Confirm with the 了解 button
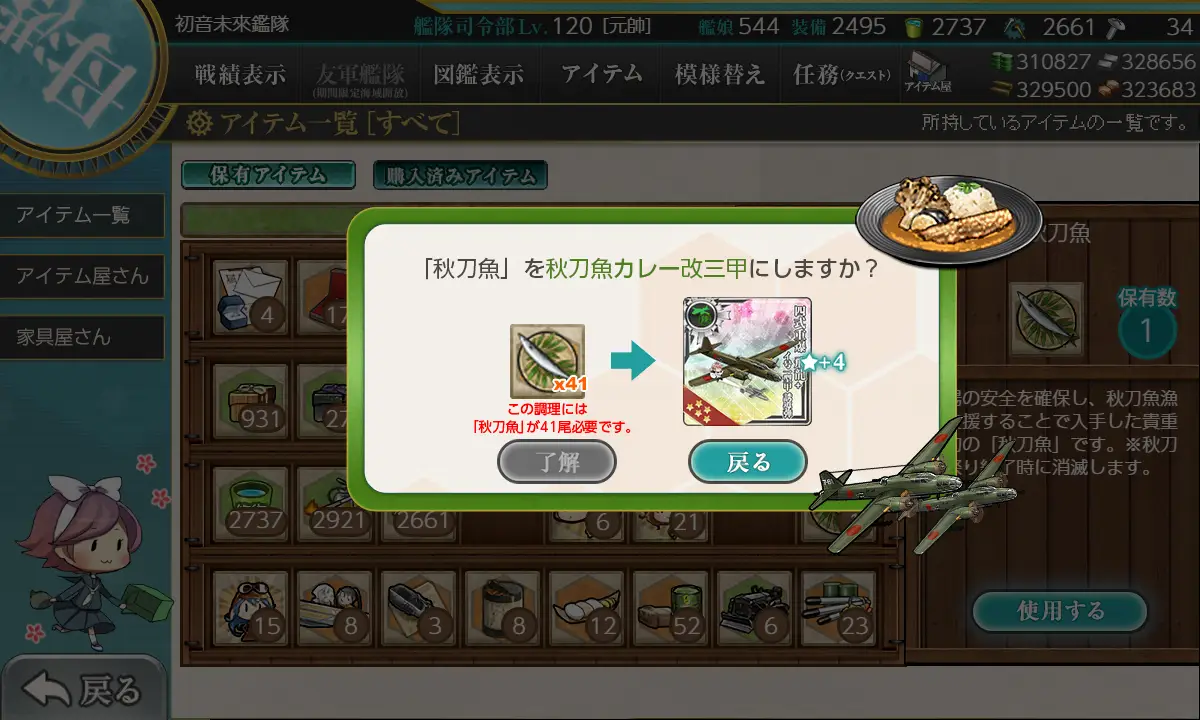 [x=557, y=461]
